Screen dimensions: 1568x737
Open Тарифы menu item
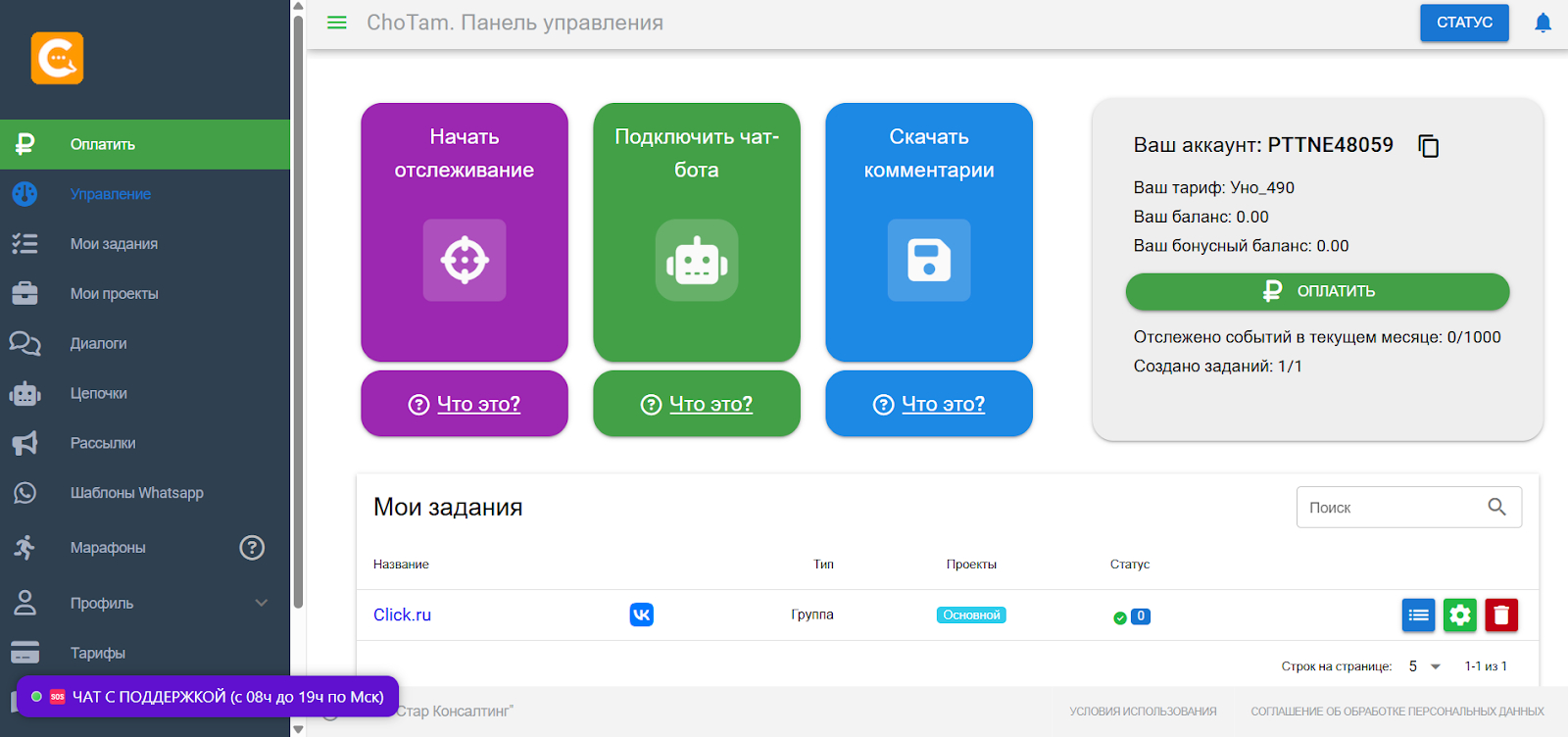coord(145,653)
